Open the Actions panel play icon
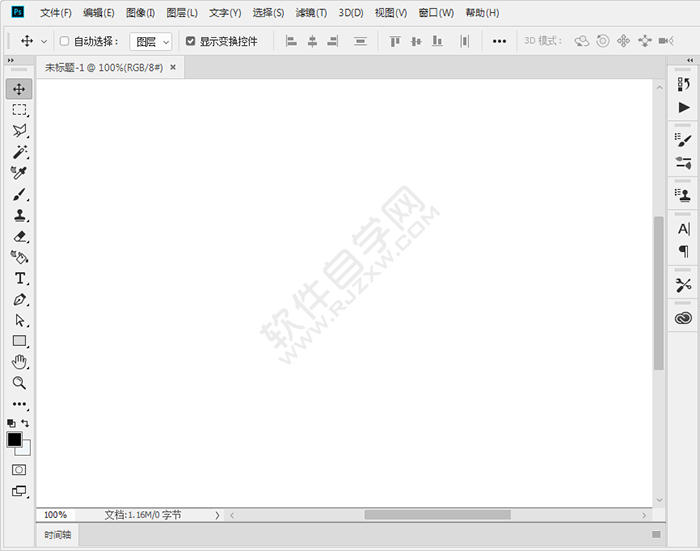700x551 pixels. 683,108
